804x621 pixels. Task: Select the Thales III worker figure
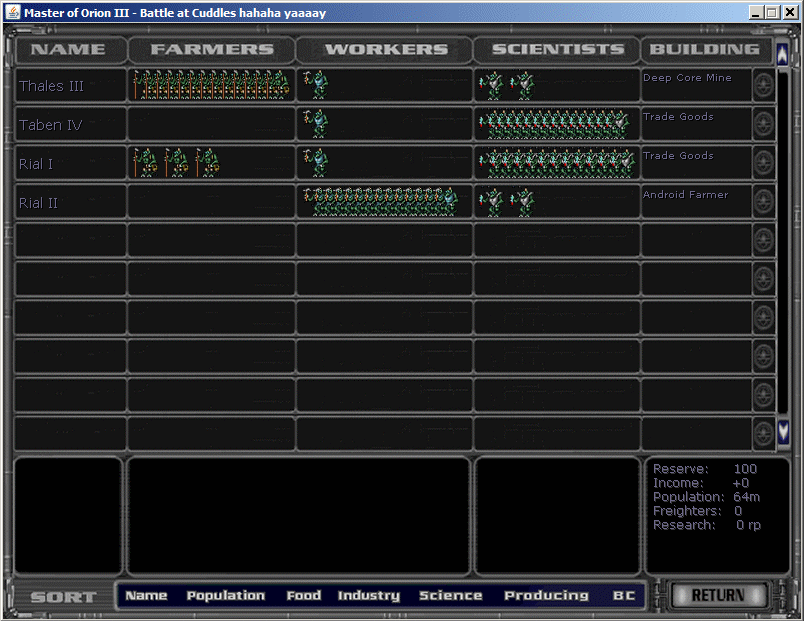316,85
